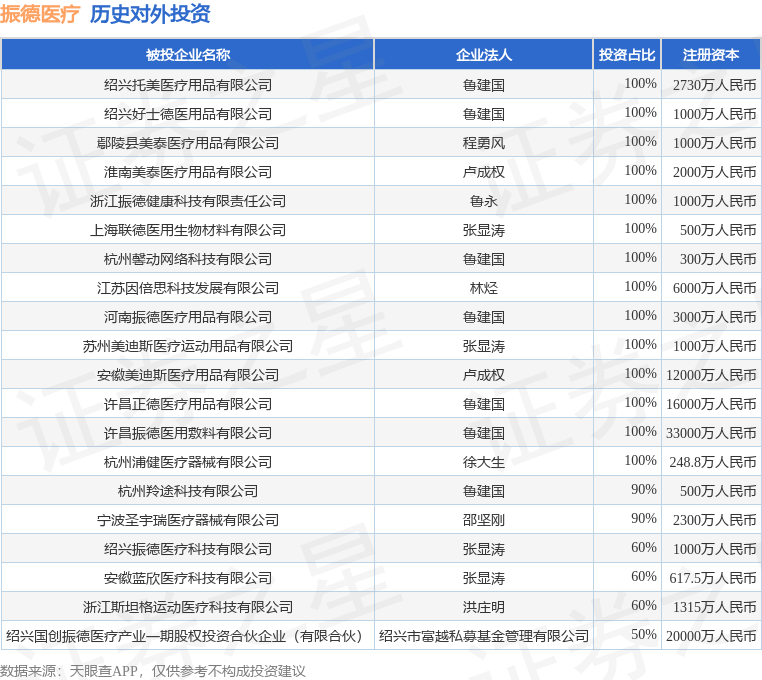Screen dimensions: 762x680
Task: Click 浙江斯坦格运动医疗科技有限公司 cell
Action: pyautogui.click(x=188, y=607)
